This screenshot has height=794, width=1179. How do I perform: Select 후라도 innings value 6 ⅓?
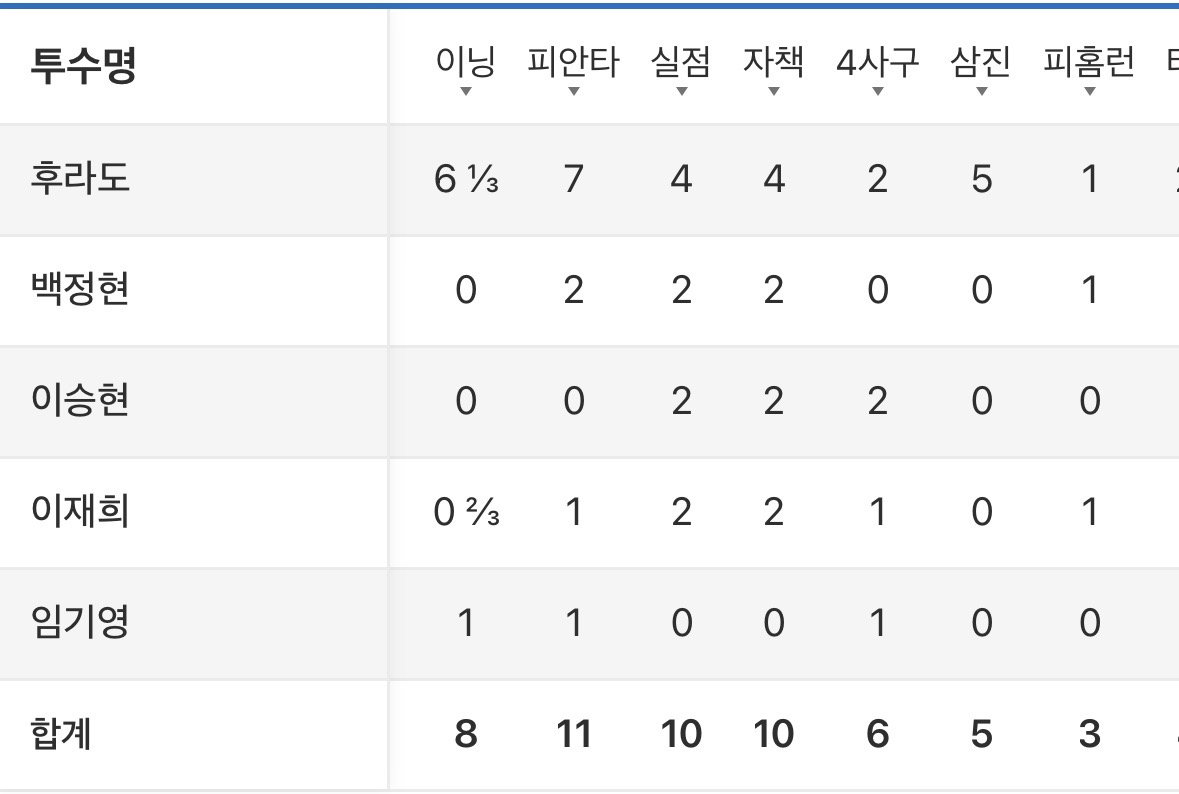pos(466,179)
